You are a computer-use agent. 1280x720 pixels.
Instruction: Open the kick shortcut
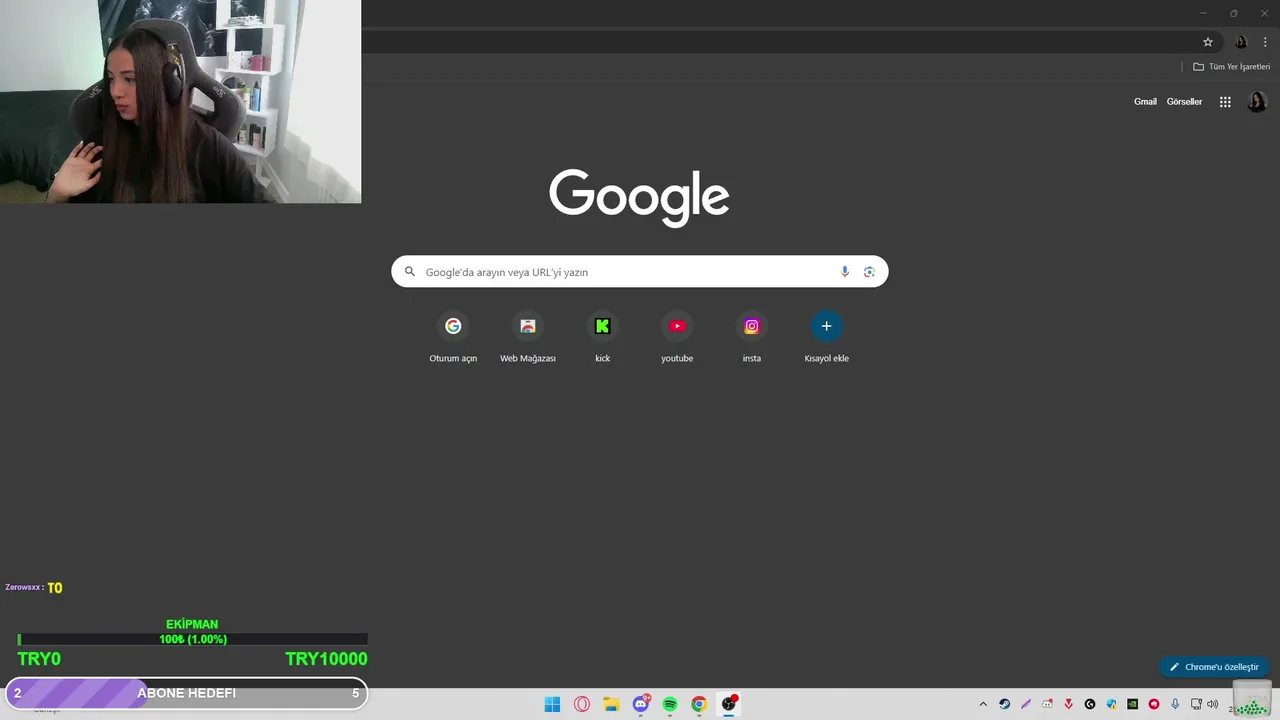click(602, 338)
